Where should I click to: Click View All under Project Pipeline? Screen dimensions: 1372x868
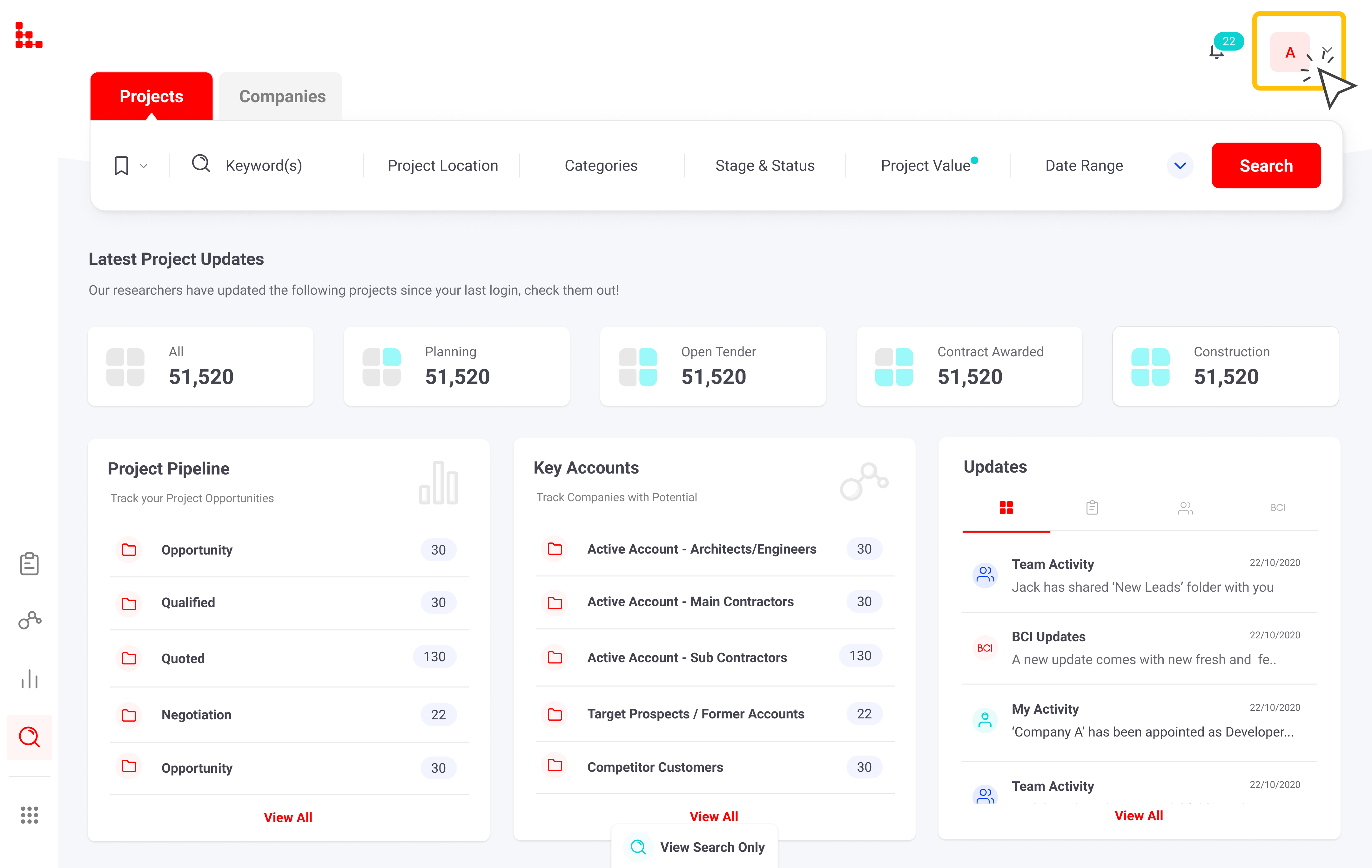[288, 817]
